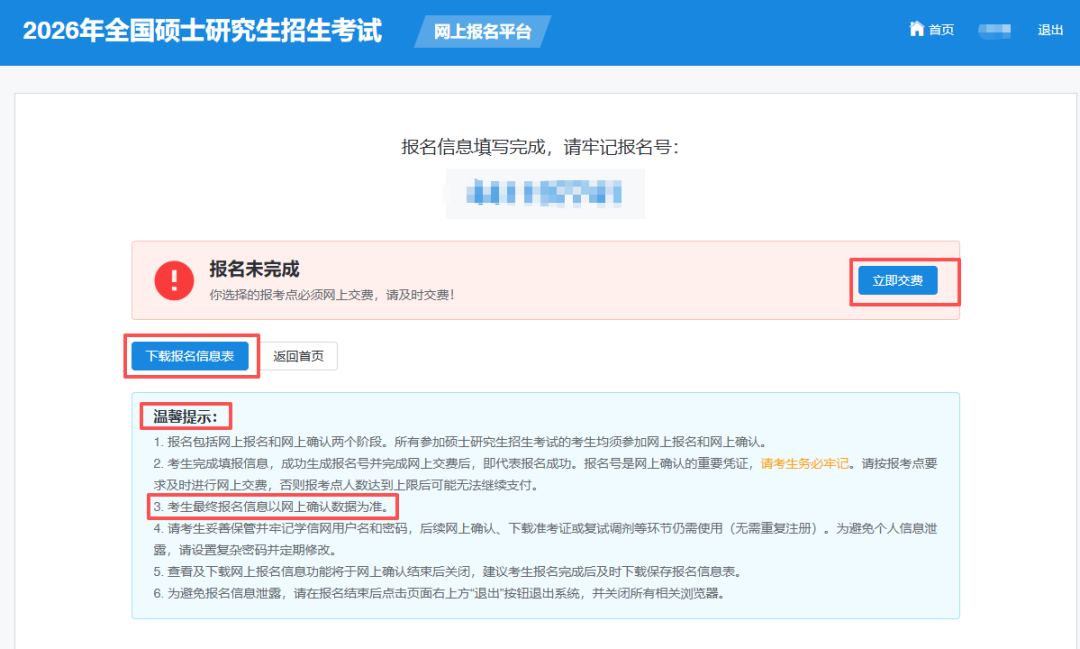Screen dimensions: 1080x649
Task: Click tip 3 about 网上确认数据为准
Action: (x=270, y=507)
